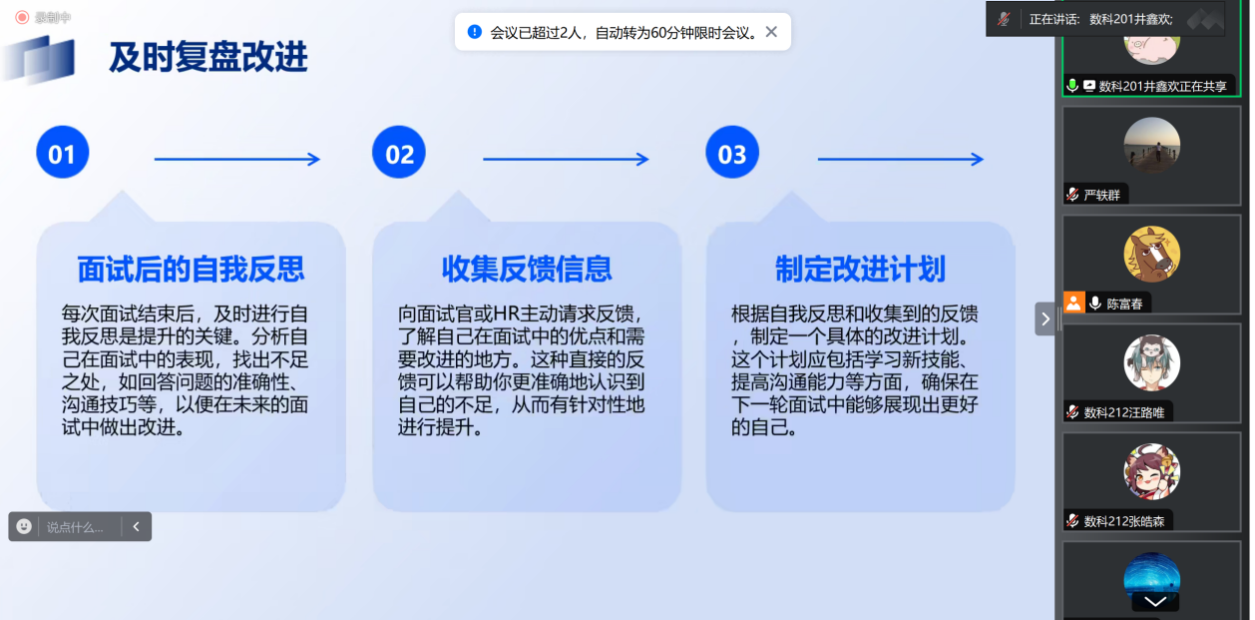Screen dimensions: 1255x620
Task: Open the emoji reaction picker
Action: tap(24, 527)
